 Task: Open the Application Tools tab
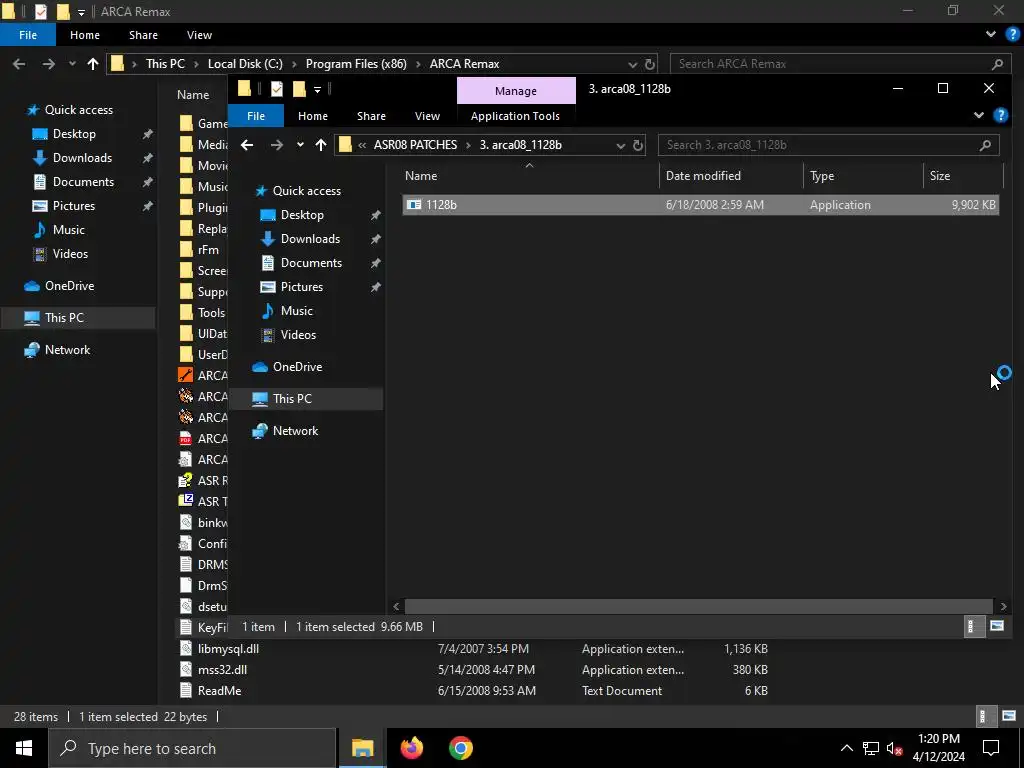(515, 116)
